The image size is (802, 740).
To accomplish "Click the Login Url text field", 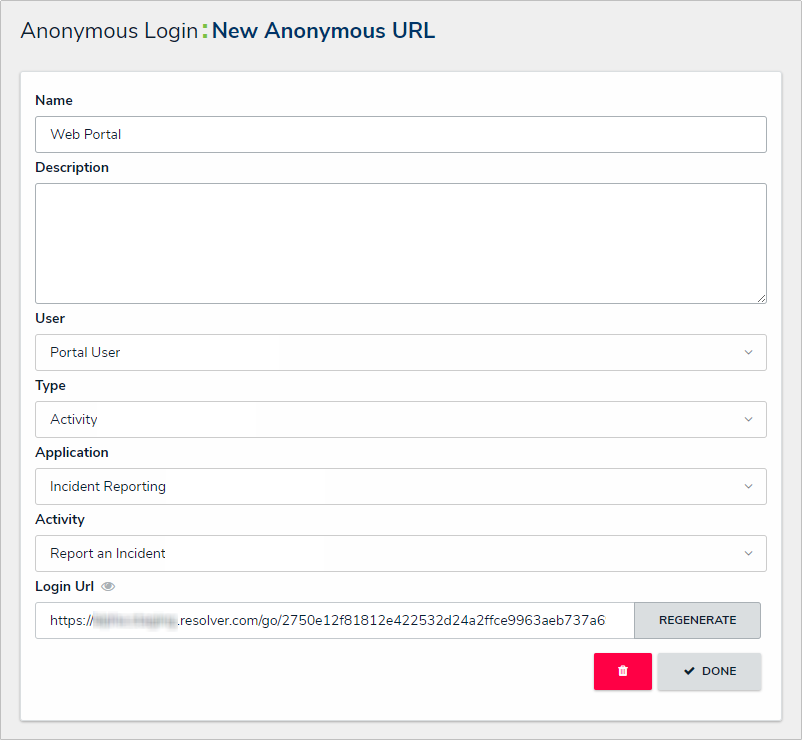I will click(x=335, y=620).
